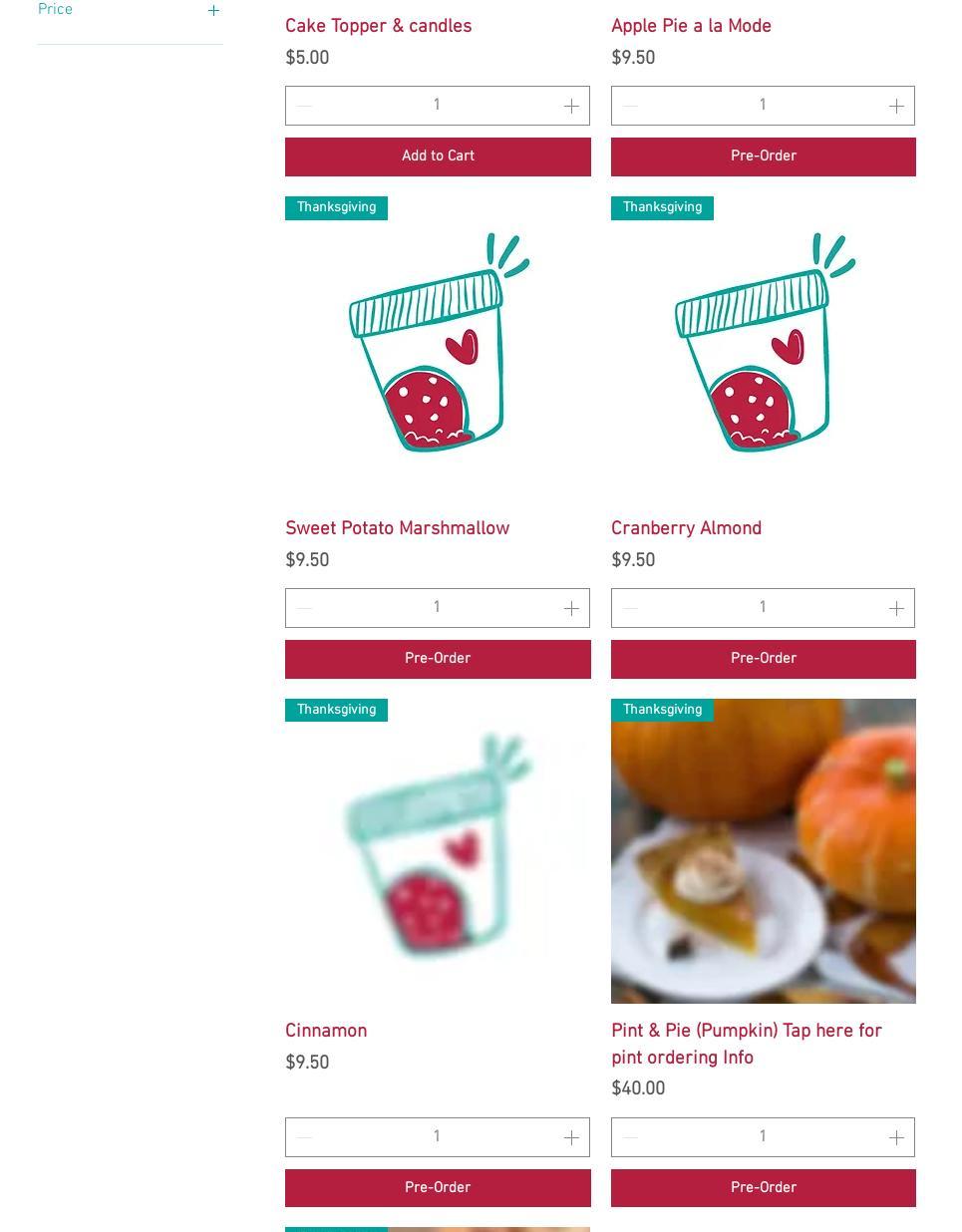Open Cranberry Almond product link
The image size is (962, 1232).
(686, 529)
